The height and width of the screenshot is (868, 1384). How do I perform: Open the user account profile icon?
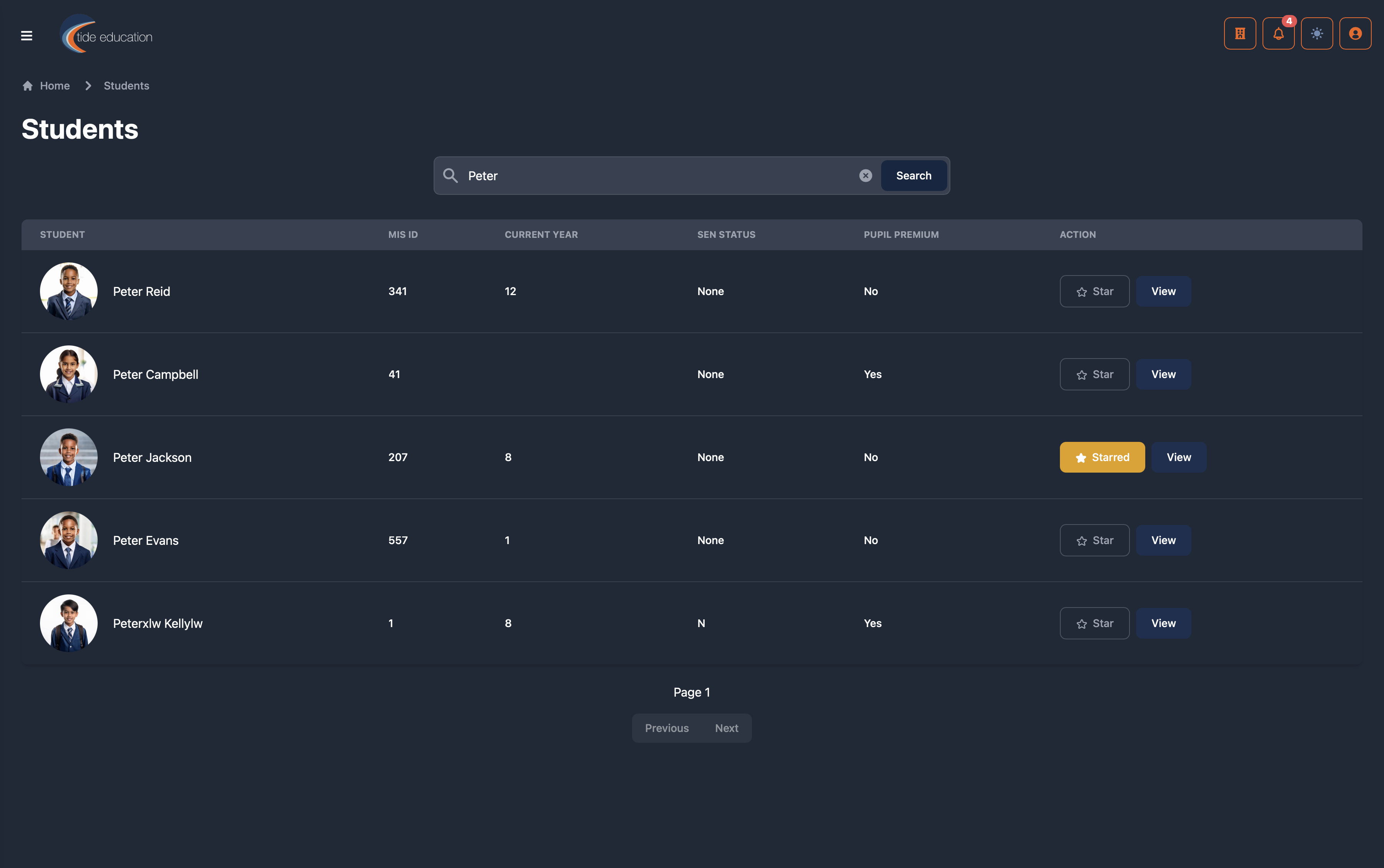tap(1355, 34)
